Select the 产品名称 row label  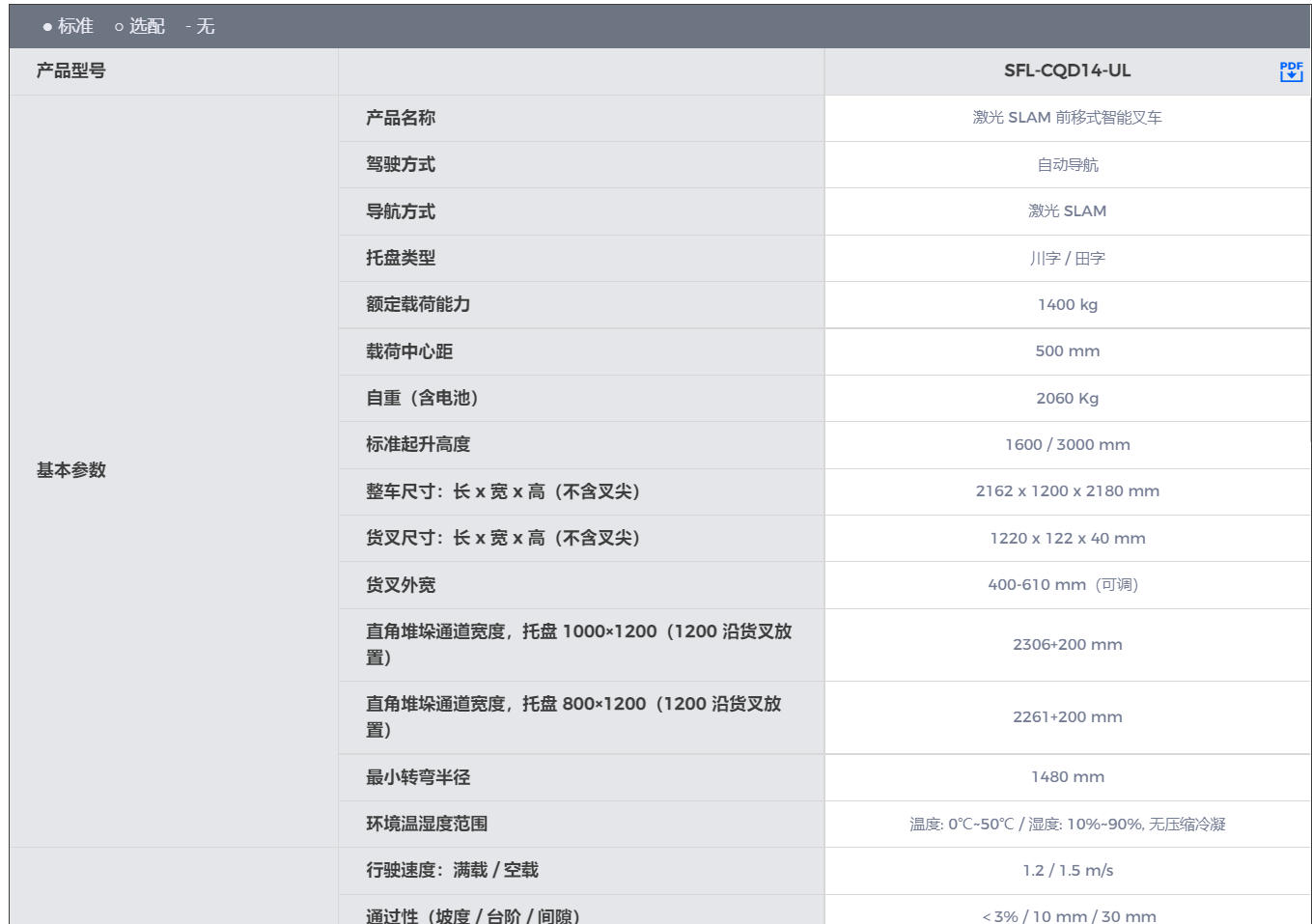tap(401, 118)
